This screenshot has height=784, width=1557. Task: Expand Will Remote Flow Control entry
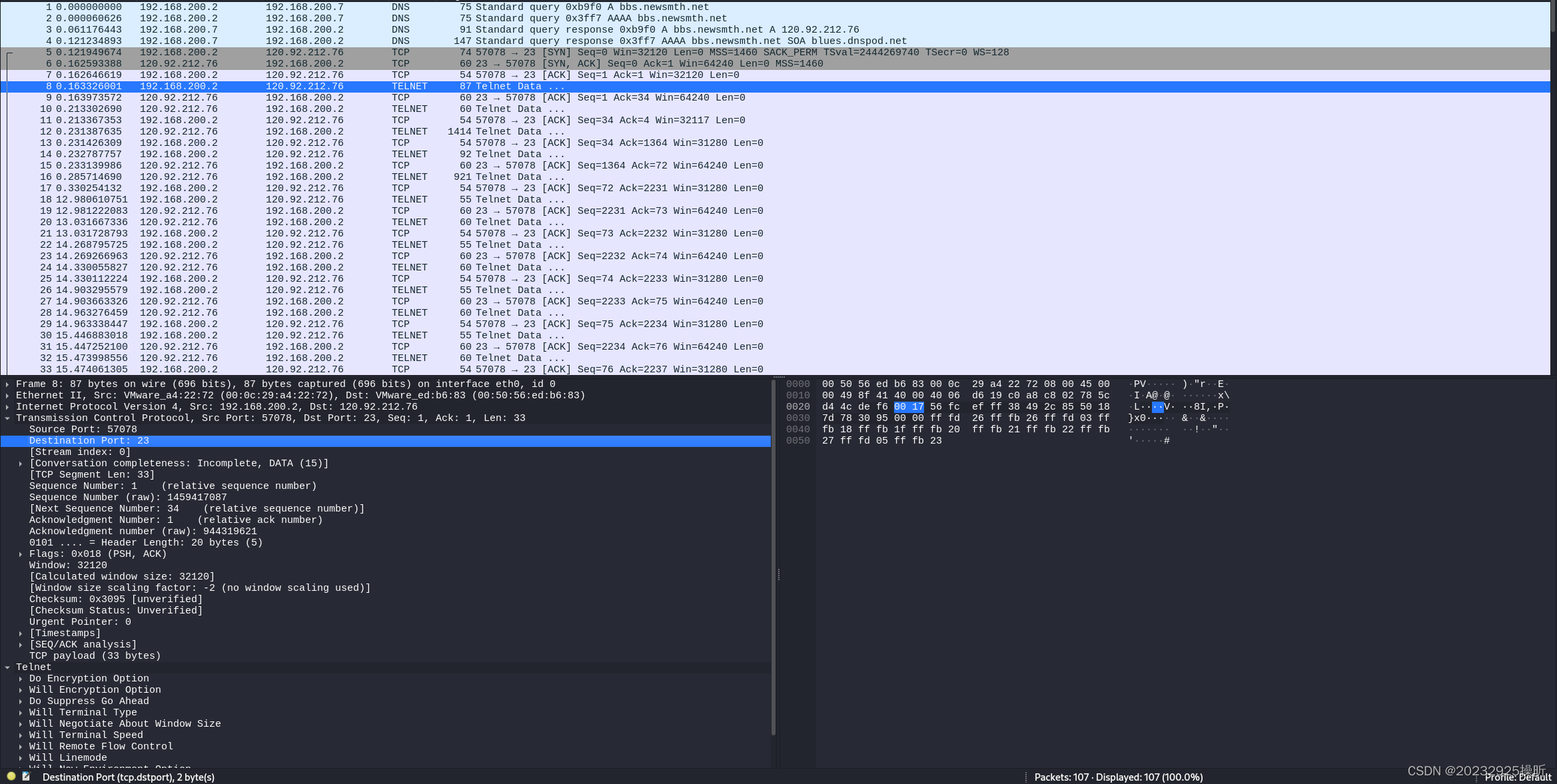tap(21, 747)
